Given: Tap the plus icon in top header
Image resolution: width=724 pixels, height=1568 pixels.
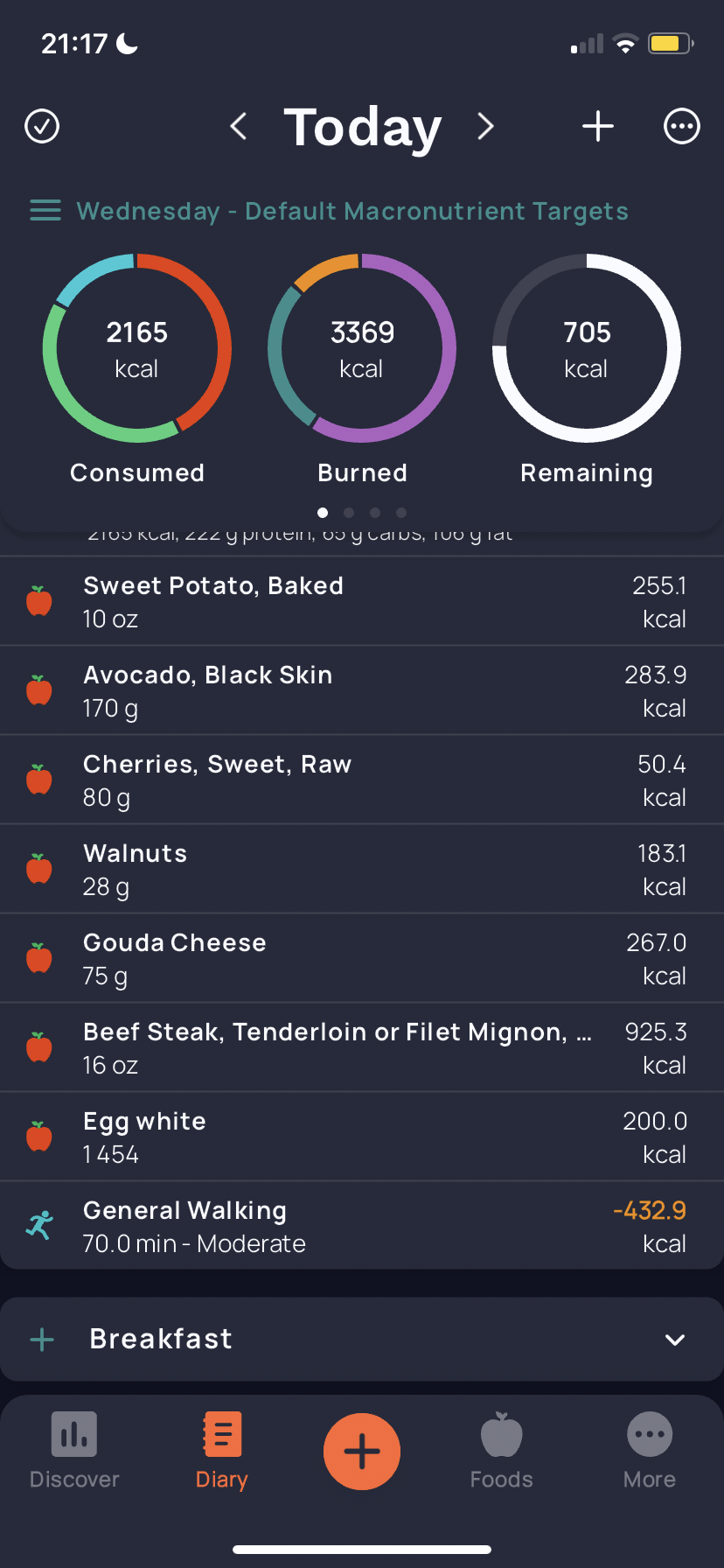Looking at the screenshot, I should (x=598, y=126).
